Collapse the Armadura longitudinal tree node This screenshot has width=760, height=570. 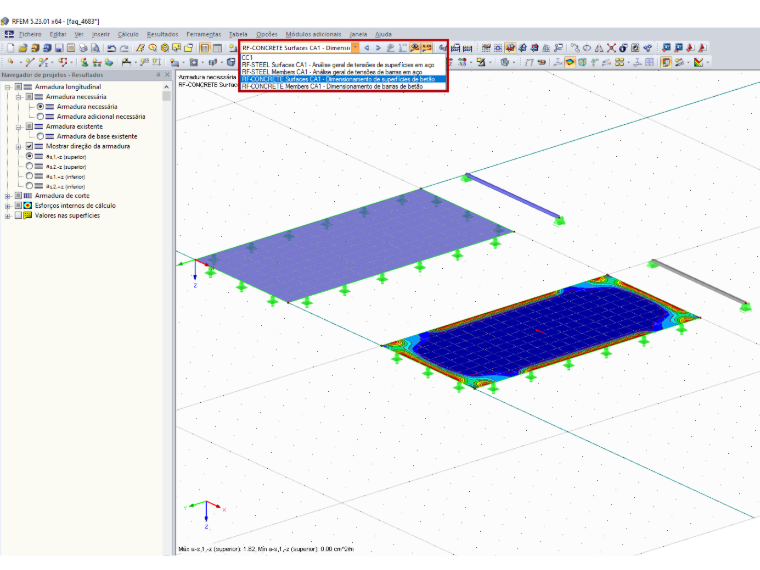[x=7, y=87]
